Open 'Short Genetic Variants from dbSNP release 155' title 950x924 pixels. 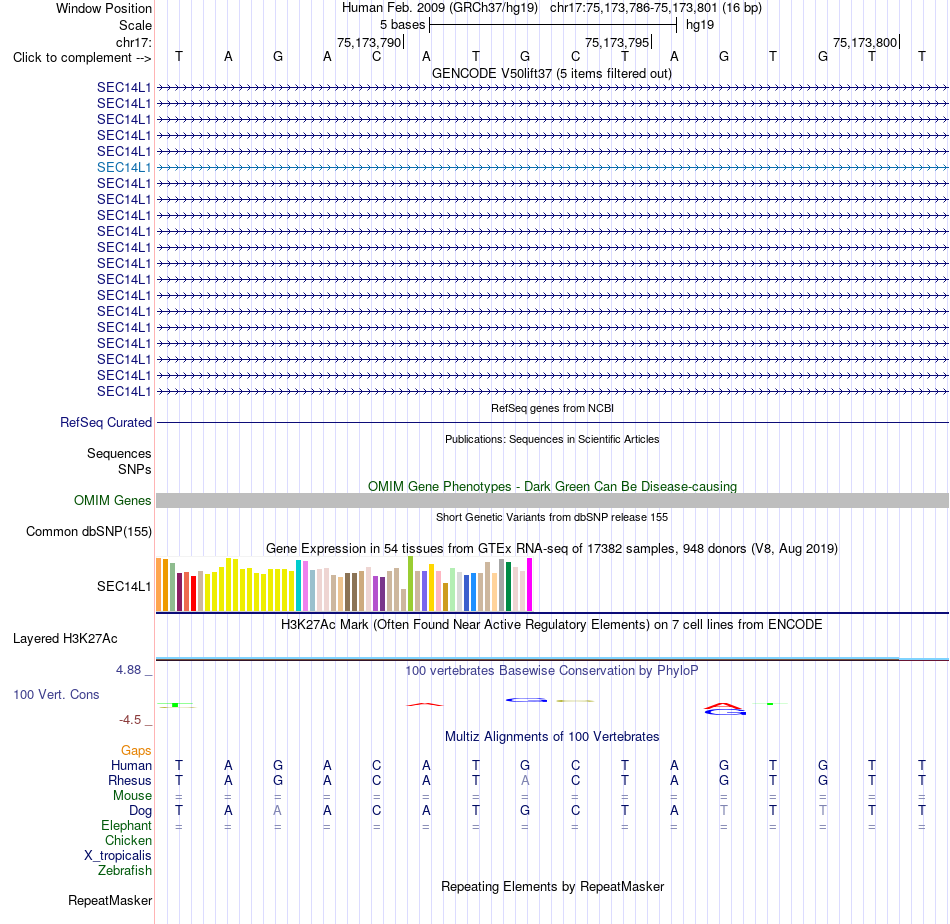pos(552,517)
